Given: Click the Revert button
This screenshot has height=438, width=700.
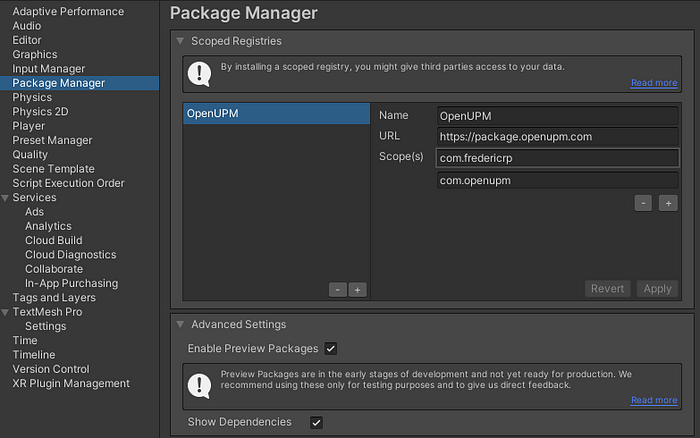Looking at the screenshot, I should [x=607, y=288].
